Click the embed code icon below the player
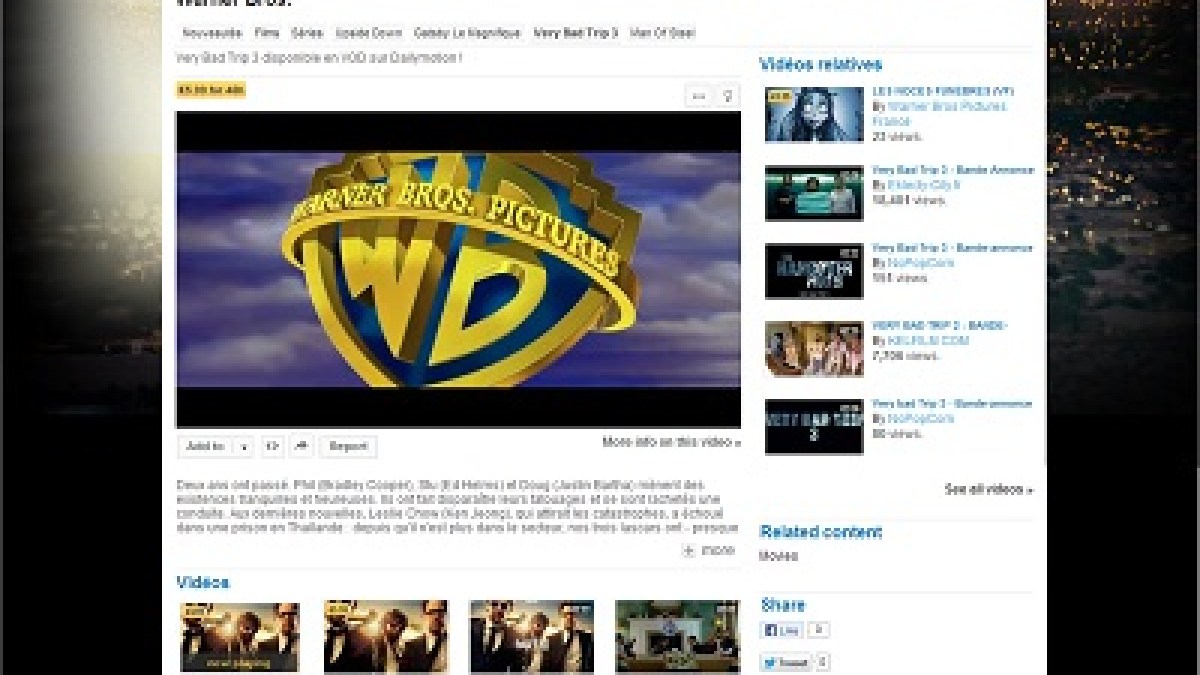Viewport: 1200px width, 675px height. [x=274, y=446]
